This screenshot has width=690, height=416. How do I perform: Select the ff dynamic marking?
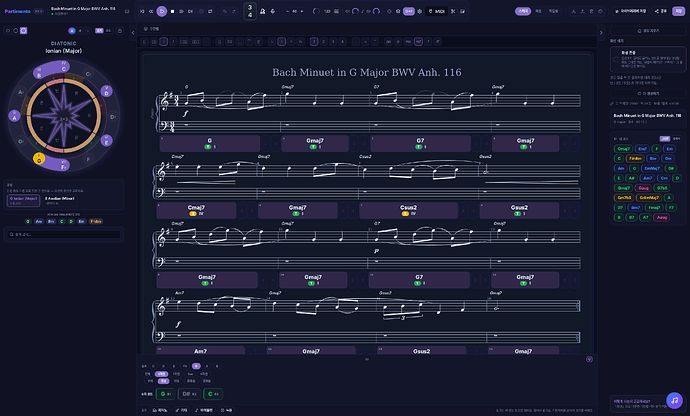pyautogui.click(x=438, y=42)
